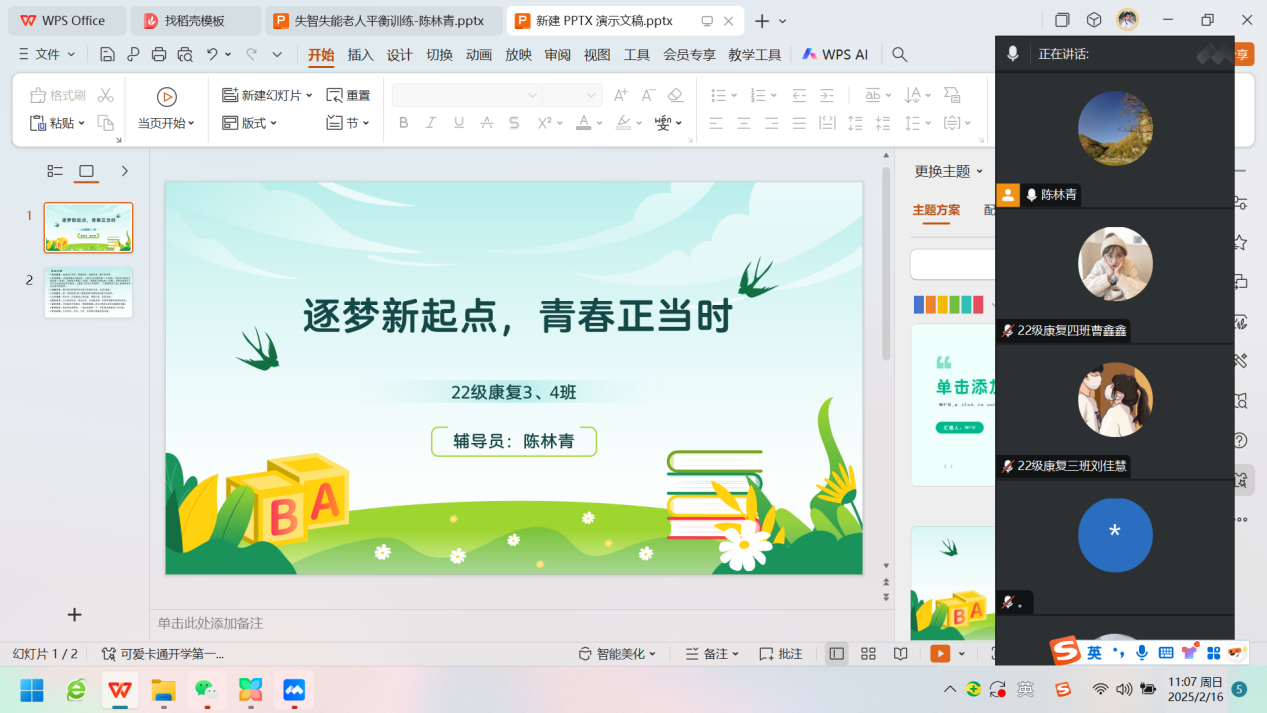Click the 批注 button in status bar

point(781,654)
